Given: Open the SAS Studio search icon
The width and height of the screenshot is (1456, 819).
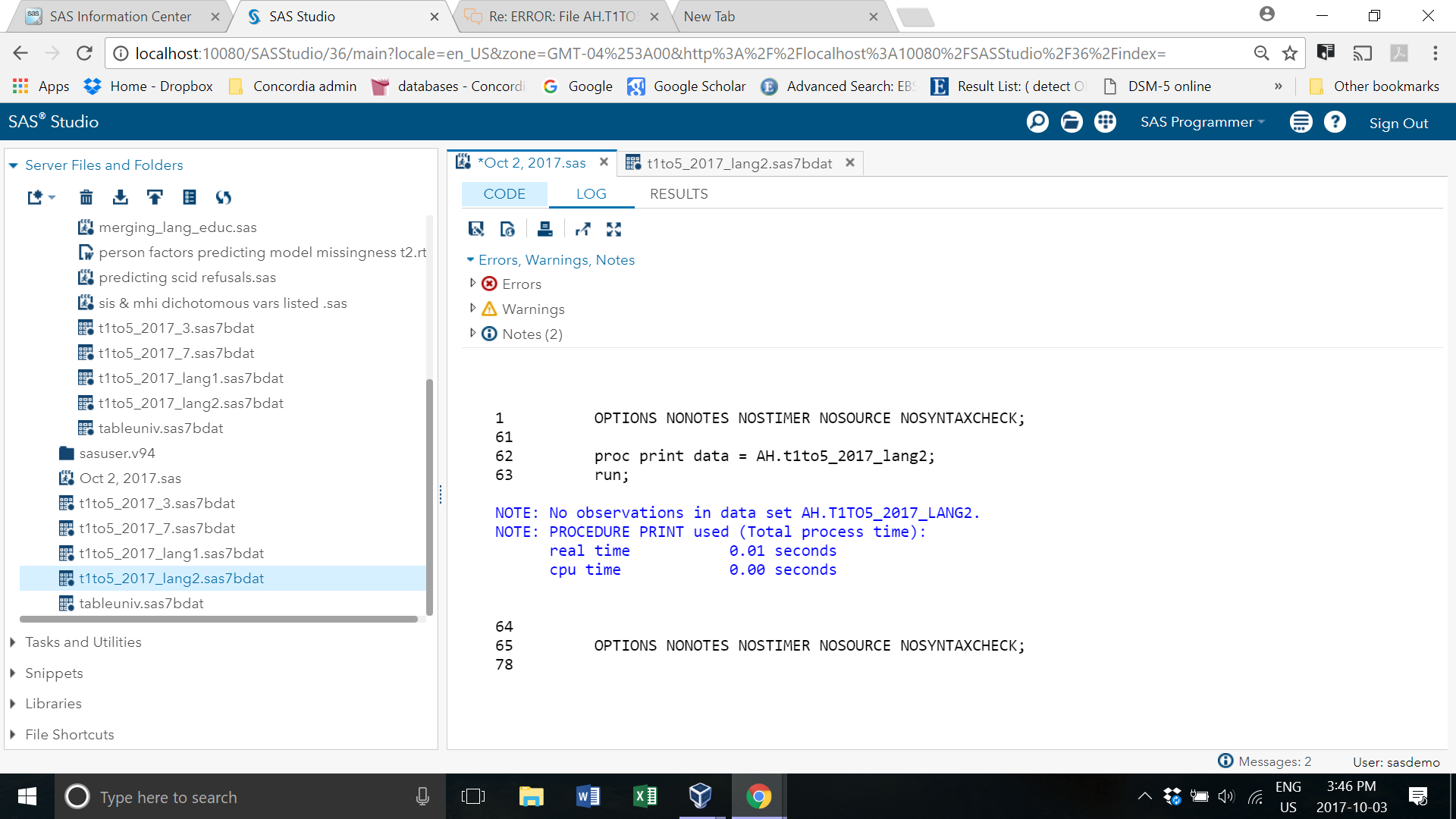Looking at the screenshot, I should (x=1037, y=122).
